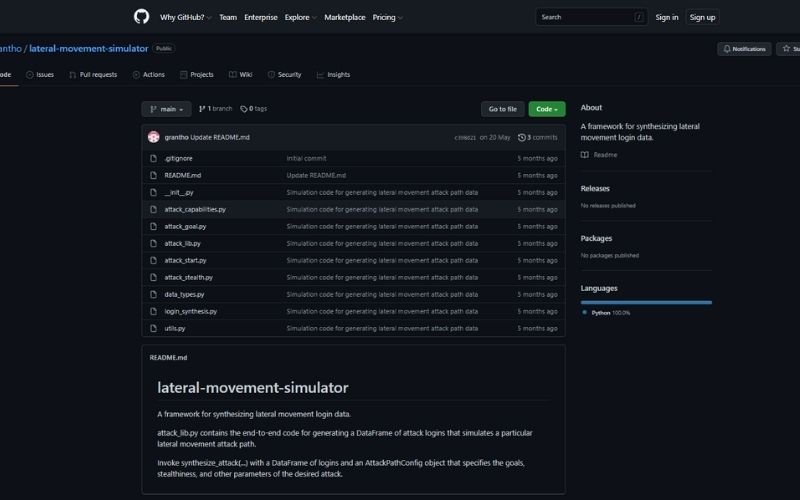Image resolution: width=800 pixels, height=500 pixels.
Task: Expand the Why GitHub? menu
Action: [x=185, y=17]
